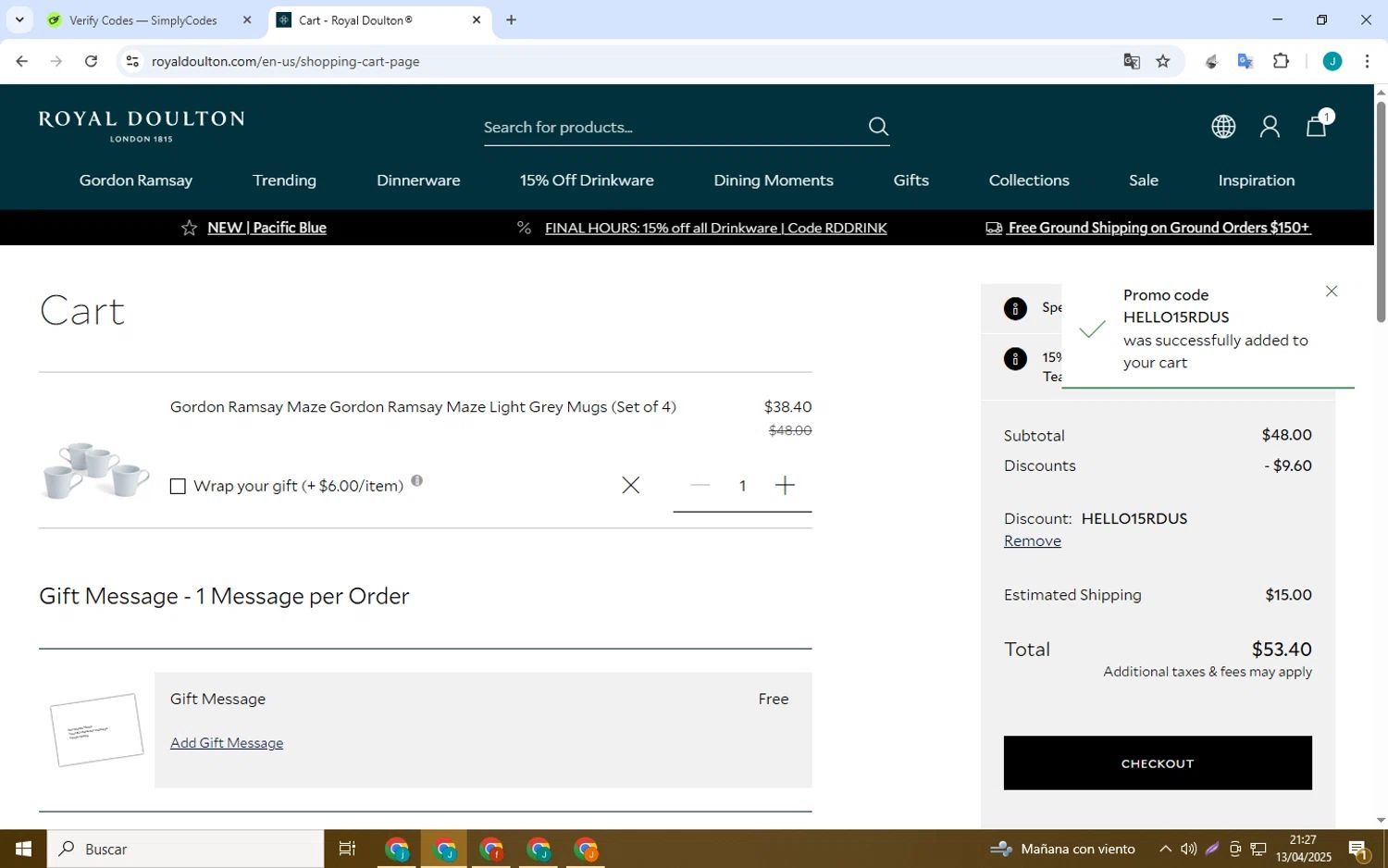
Task: Open the Dining Moments menu
Action: coord(774,180)
